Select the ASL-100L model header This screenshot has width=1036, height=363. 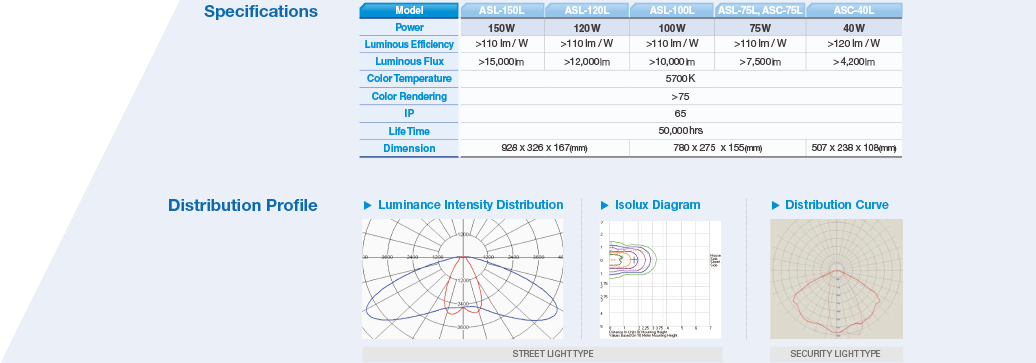point(672,11)
